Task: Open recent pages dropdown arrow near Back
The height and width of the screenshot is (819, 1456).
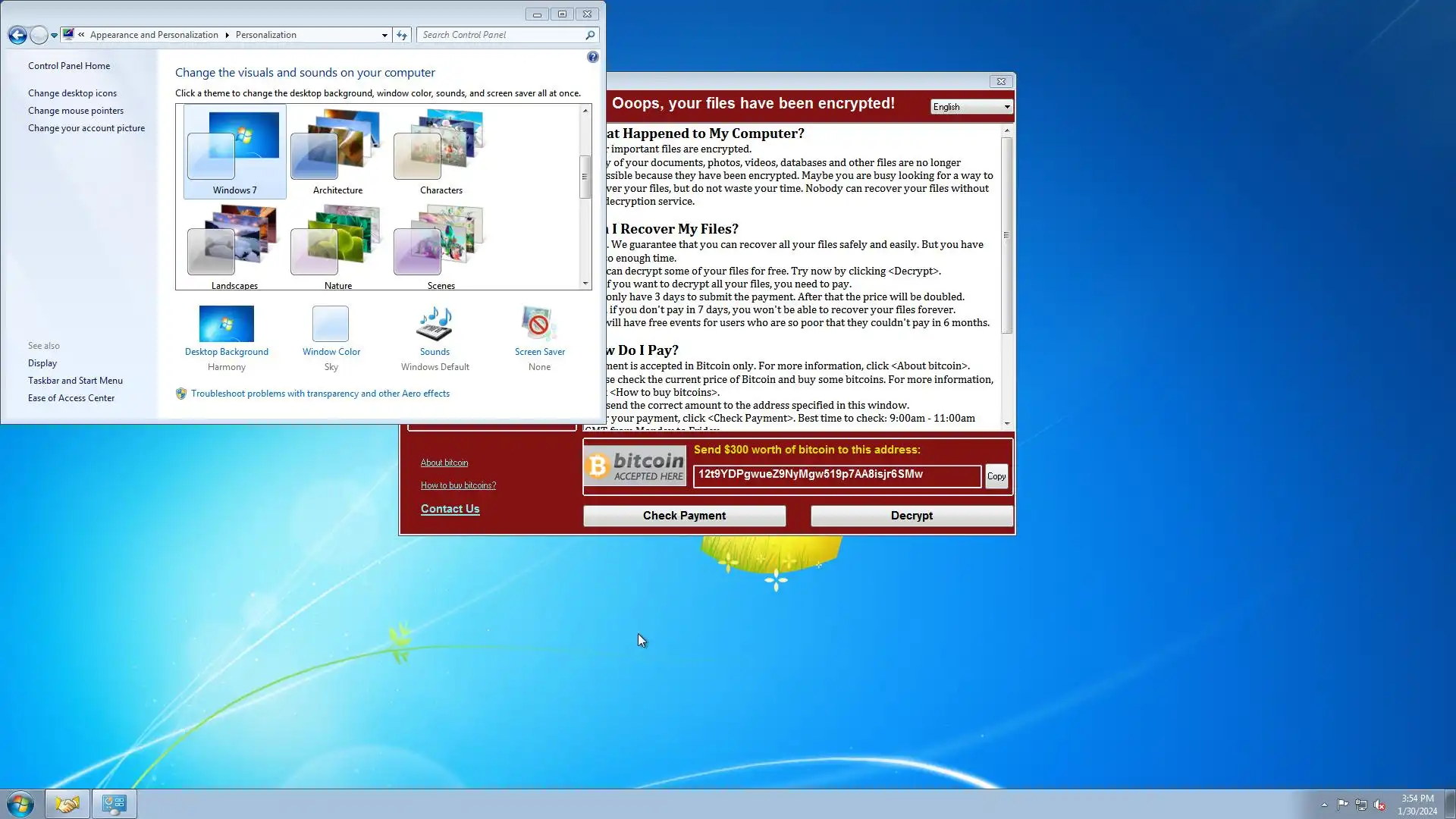Action: point(54,35)
